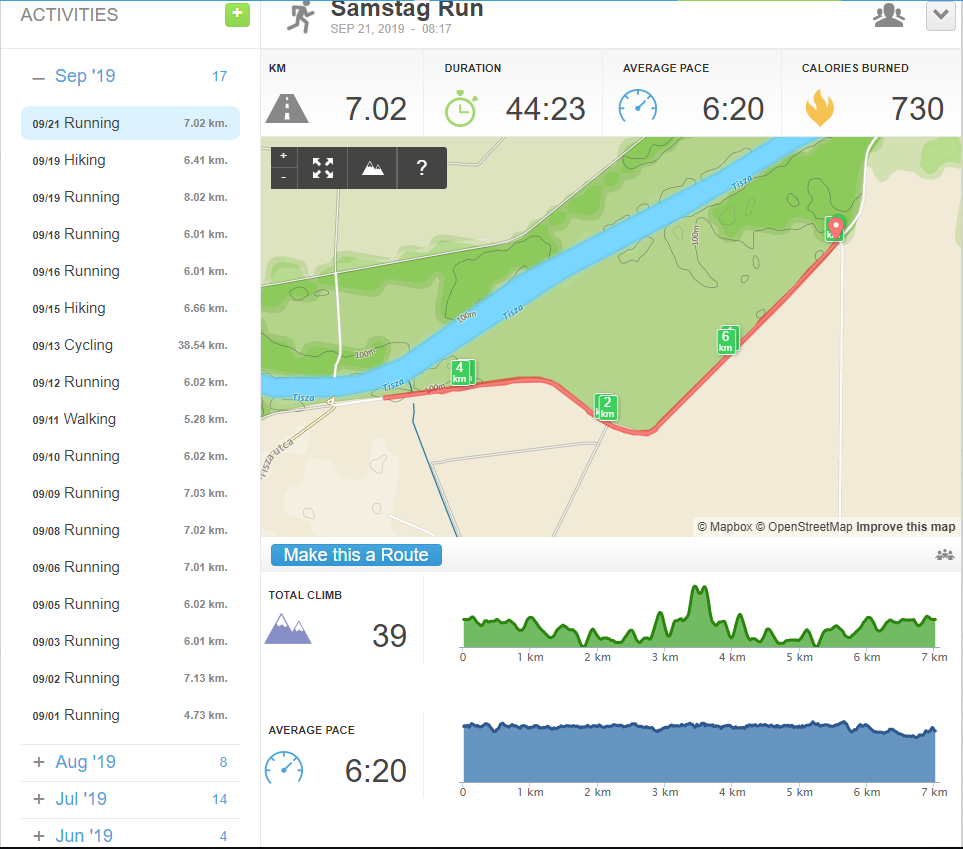The image size is (963, 849).
Task: Open the 09/11 Walking 5.28 km activity
Action: click(130, 419)
